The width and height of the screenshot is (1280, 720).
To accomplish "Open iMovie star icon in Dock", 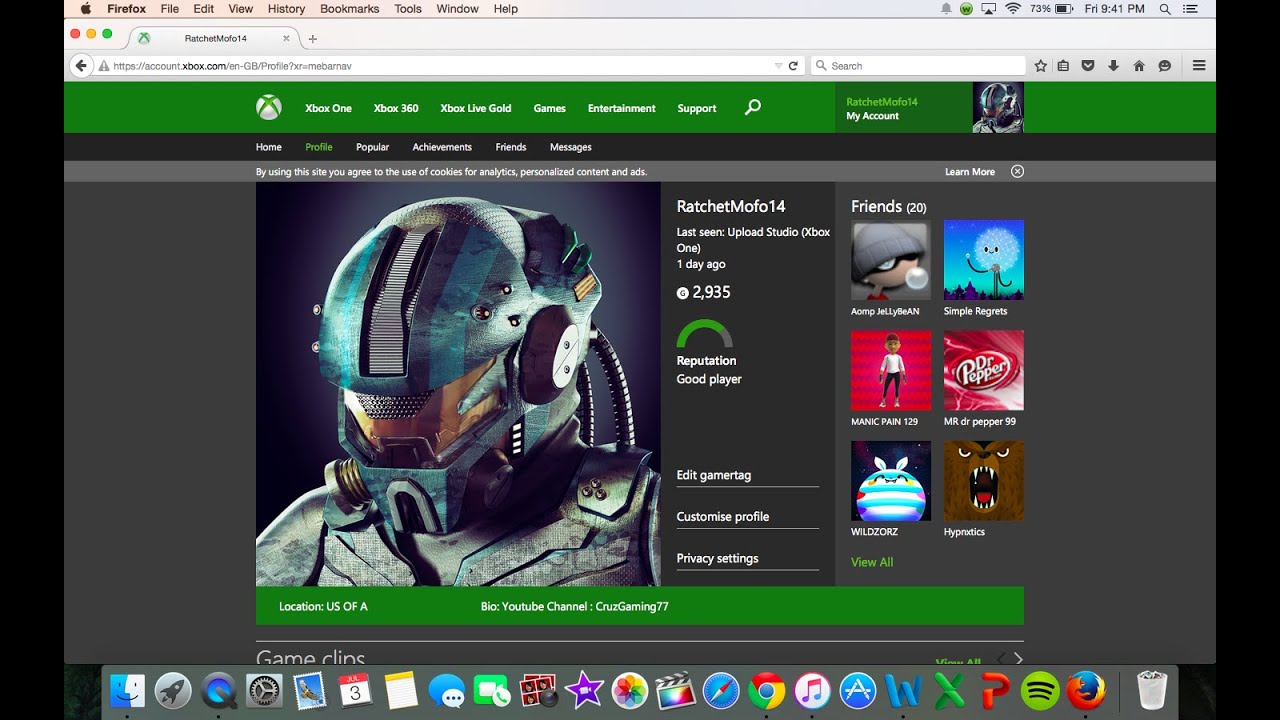I will pos(584,691).
